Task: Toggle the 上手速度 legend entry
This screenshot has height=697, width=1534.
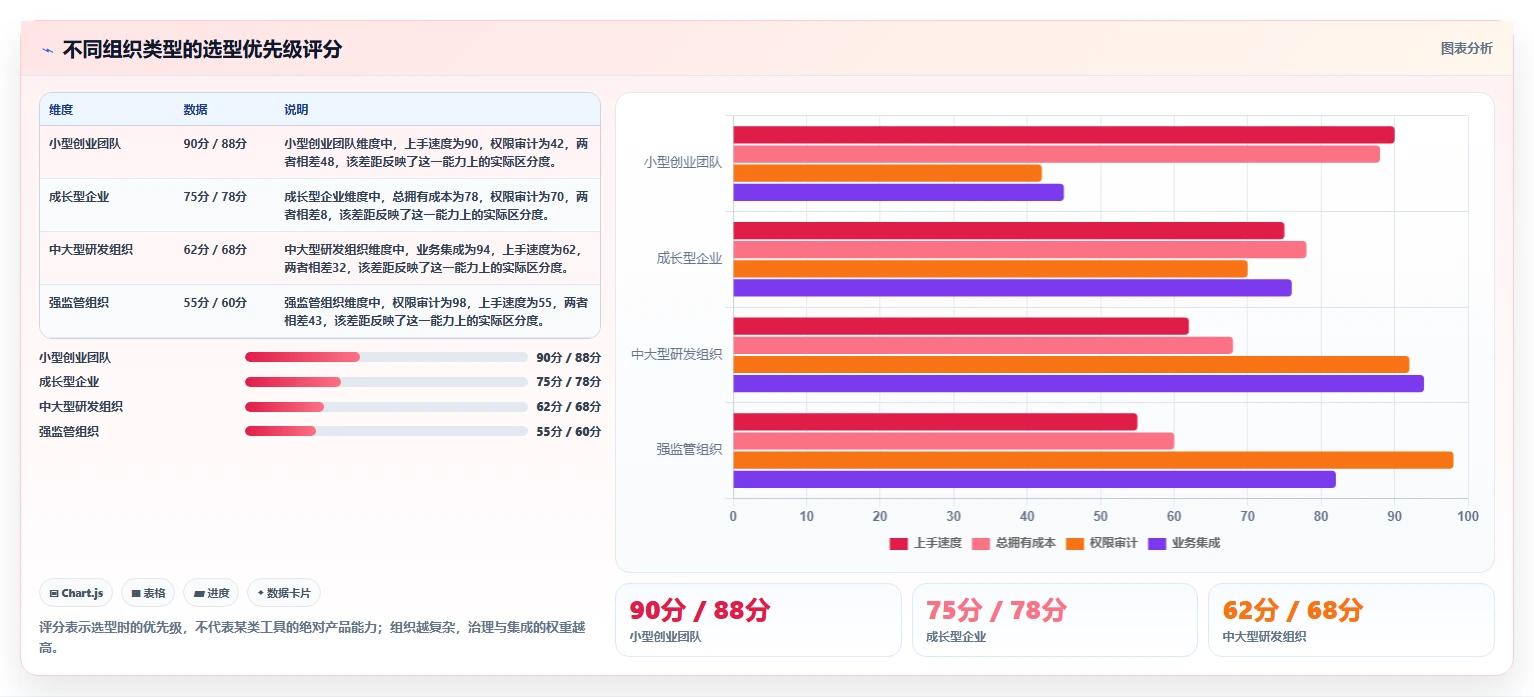Action: coord(926,543)
